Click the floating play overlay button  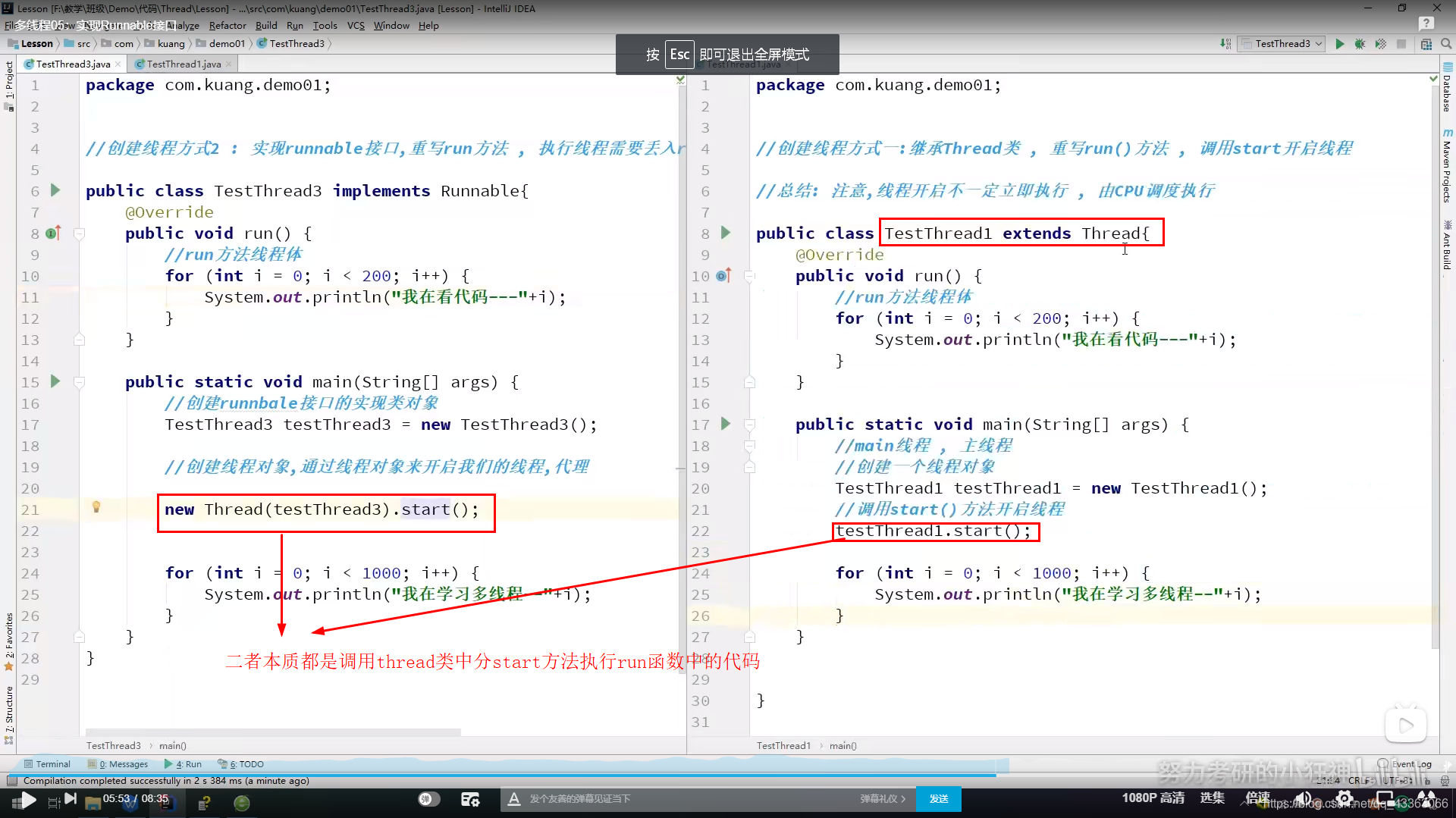[1406, 726]
